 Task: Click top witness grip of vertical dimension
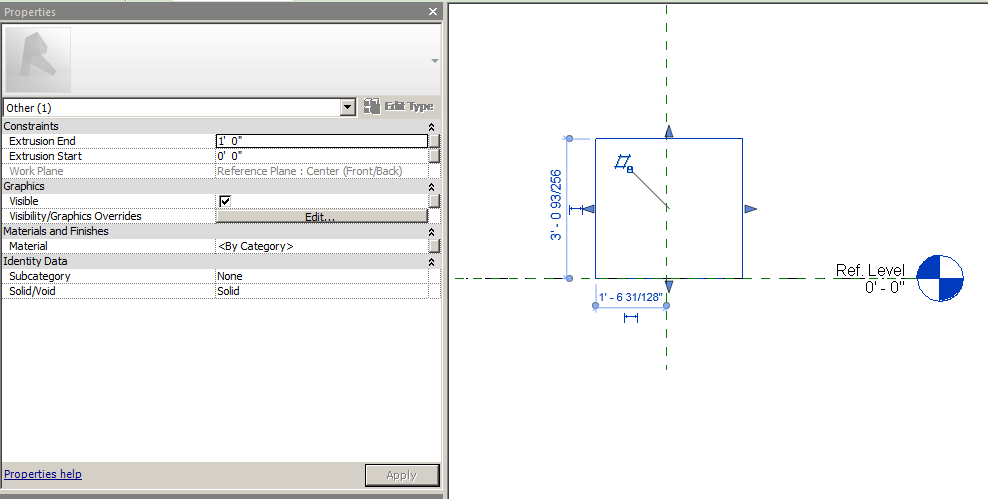[x=569, y=138]
